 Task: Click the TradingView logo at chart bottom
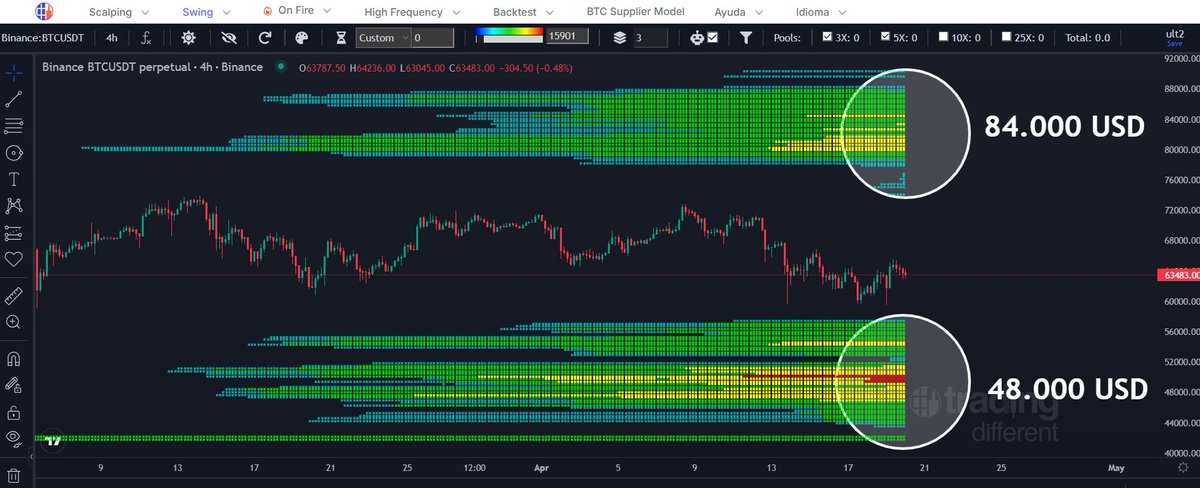(53, 440)
